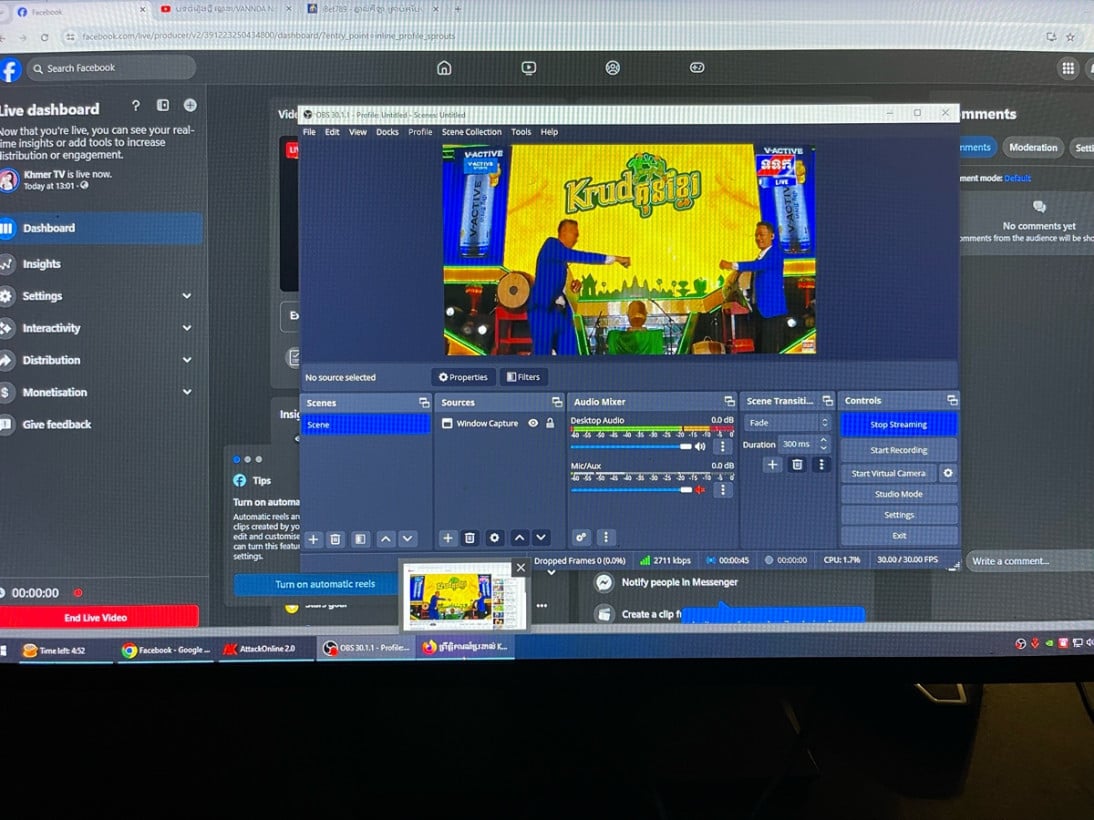Unmute the Mic/Aux audio channel
Viewport: 1094px width, 820px height.
700,490
